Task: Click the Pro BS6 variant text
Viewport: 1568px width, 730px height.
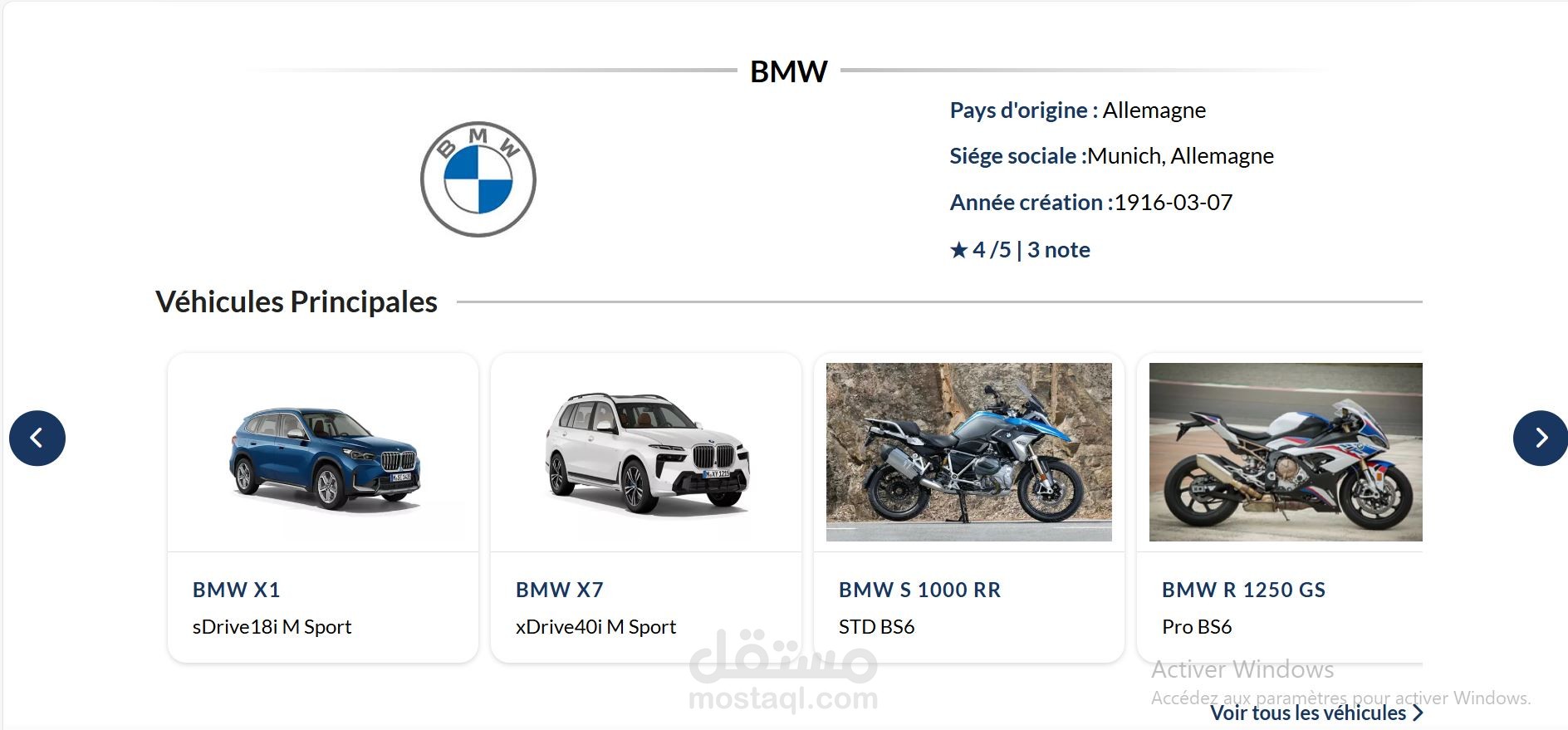Action: pos(1197,627)
